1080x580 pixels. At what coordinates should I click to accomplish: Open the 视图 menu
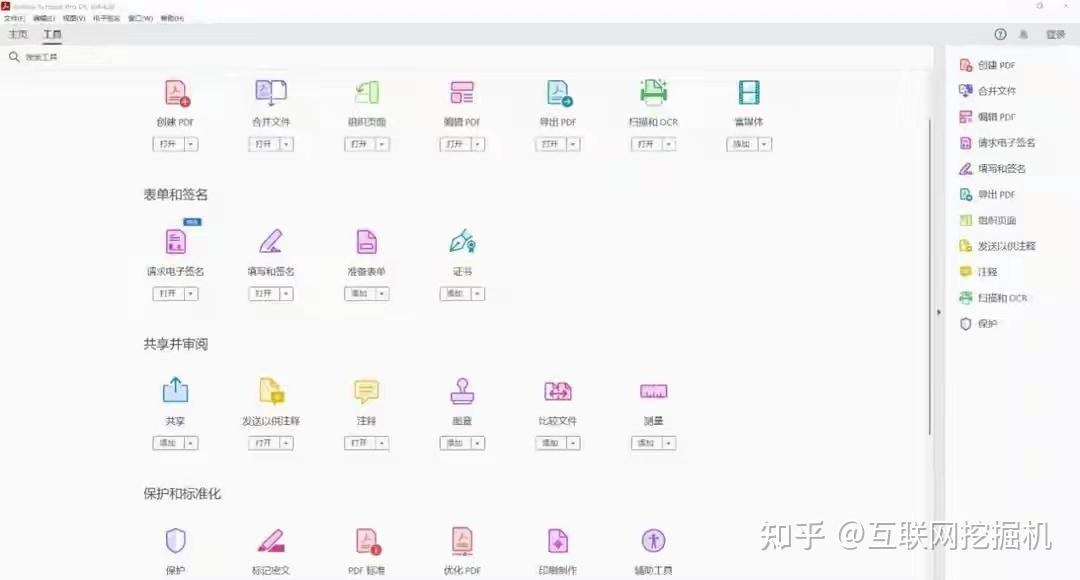pos(74,18)
